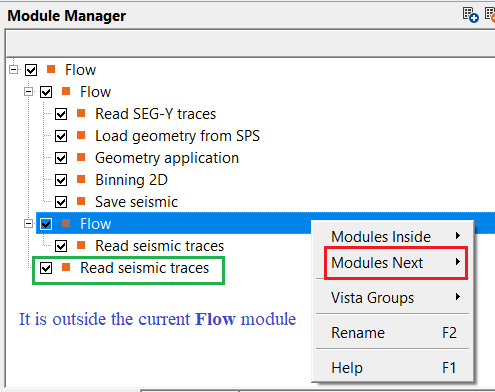Collapse the highlighted Flow node
495x392 pixels.
click(29, 224)
